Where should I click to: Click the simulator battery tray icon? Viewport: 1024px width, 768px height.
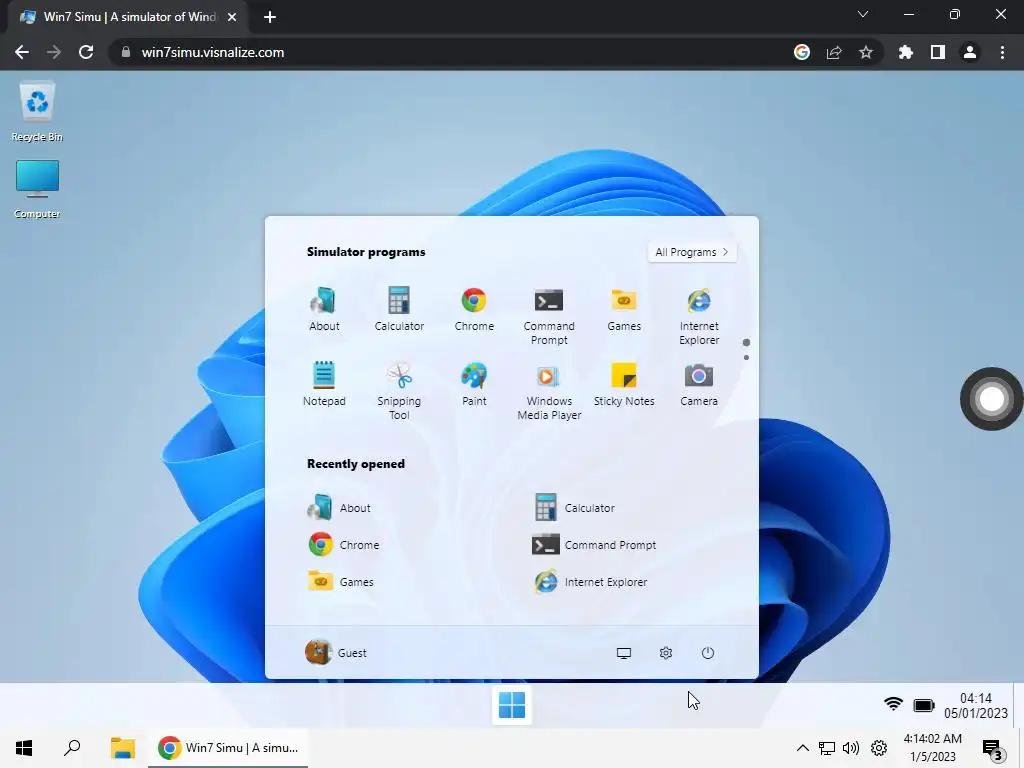point(923,705)
